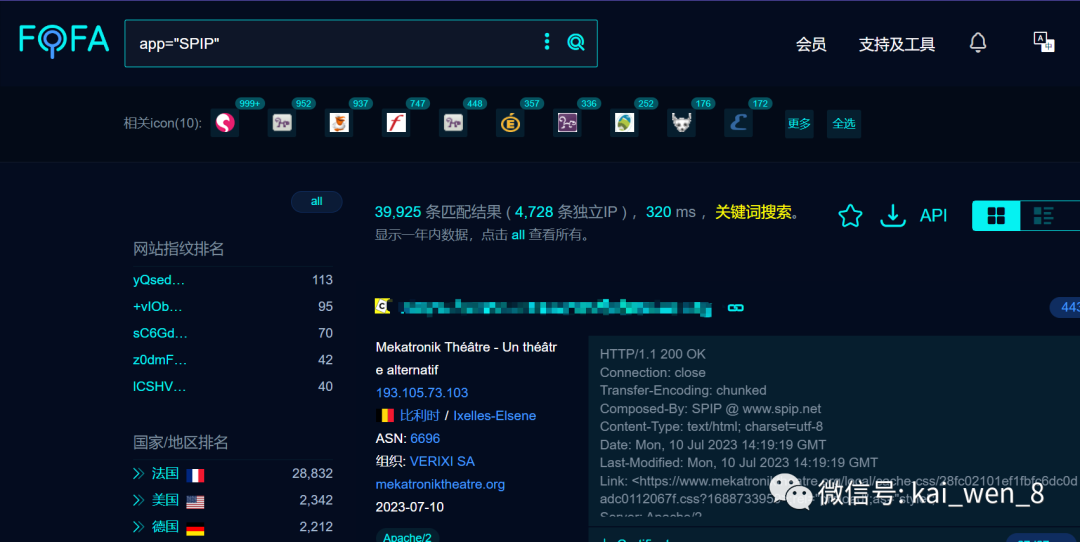Click the Mekatronik Théâtre result title
This screenshot has width=1080, height=542.
coord(466,358)
